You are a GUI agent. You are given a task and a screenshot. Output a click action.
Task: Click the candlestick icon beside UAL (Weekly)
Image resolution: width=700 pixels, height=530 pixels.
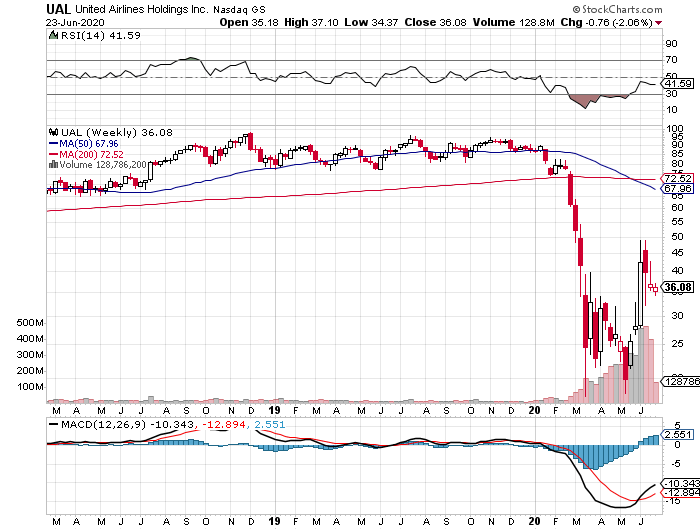(x=54, y=132)
